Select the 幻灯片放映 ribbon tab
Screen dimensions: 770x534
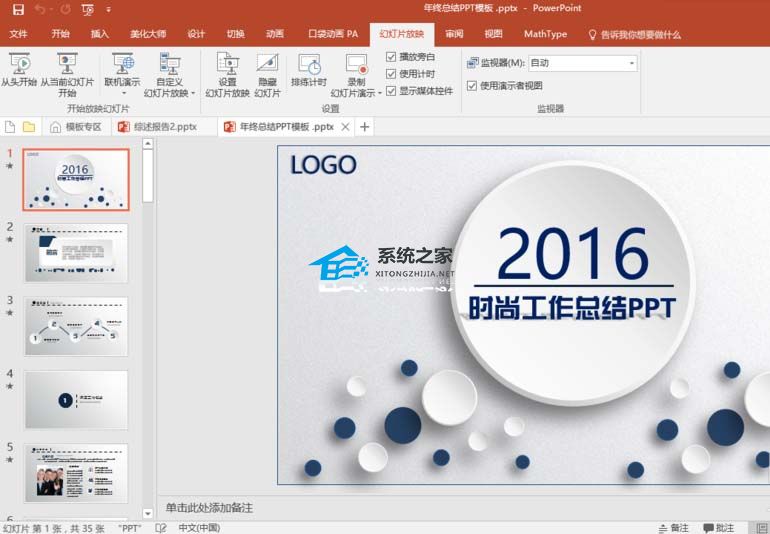[402, 34]
